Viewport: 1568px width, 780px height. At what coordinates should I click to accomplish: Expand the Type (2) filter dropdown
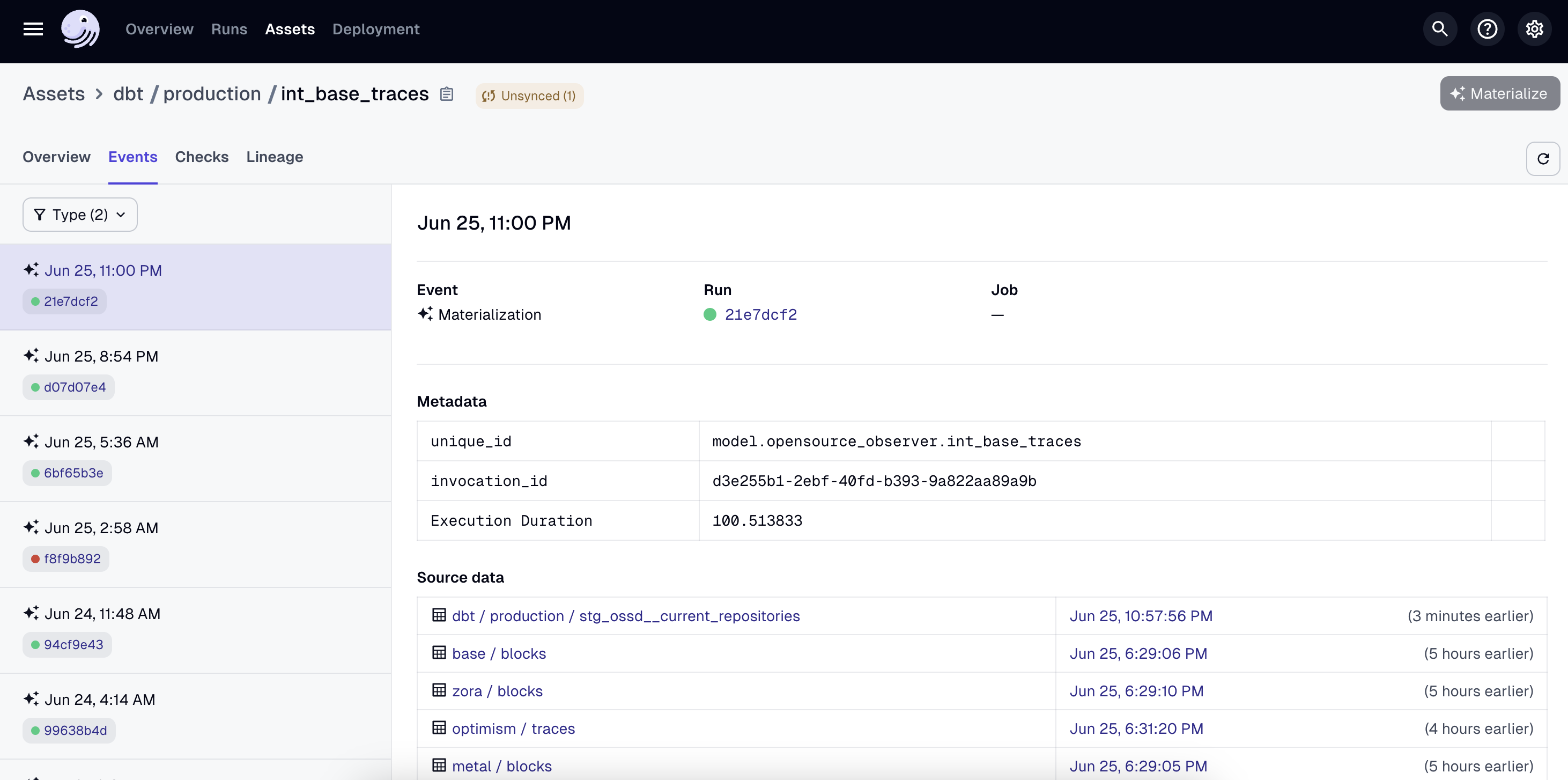click(80, 215)
